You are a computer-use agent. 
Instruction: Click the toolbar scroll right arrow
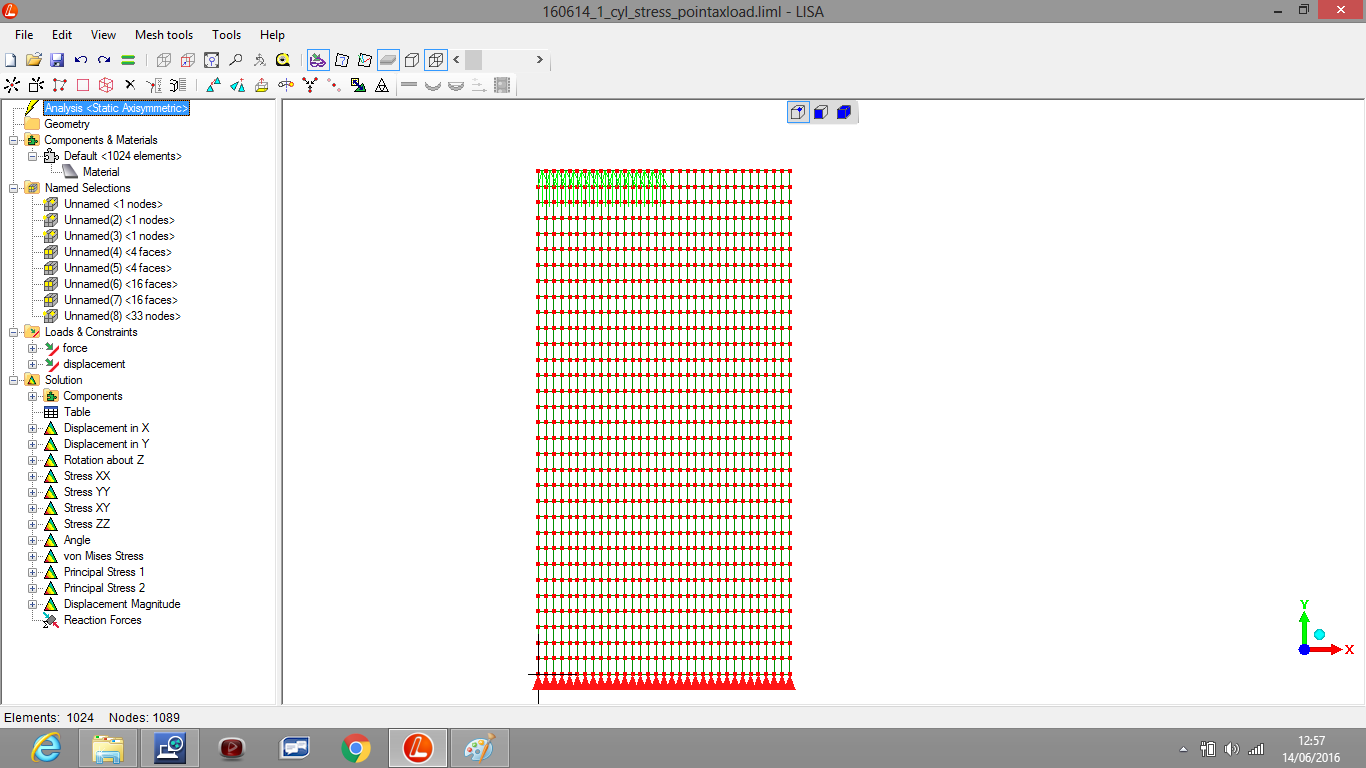click(x=540, y=60)
